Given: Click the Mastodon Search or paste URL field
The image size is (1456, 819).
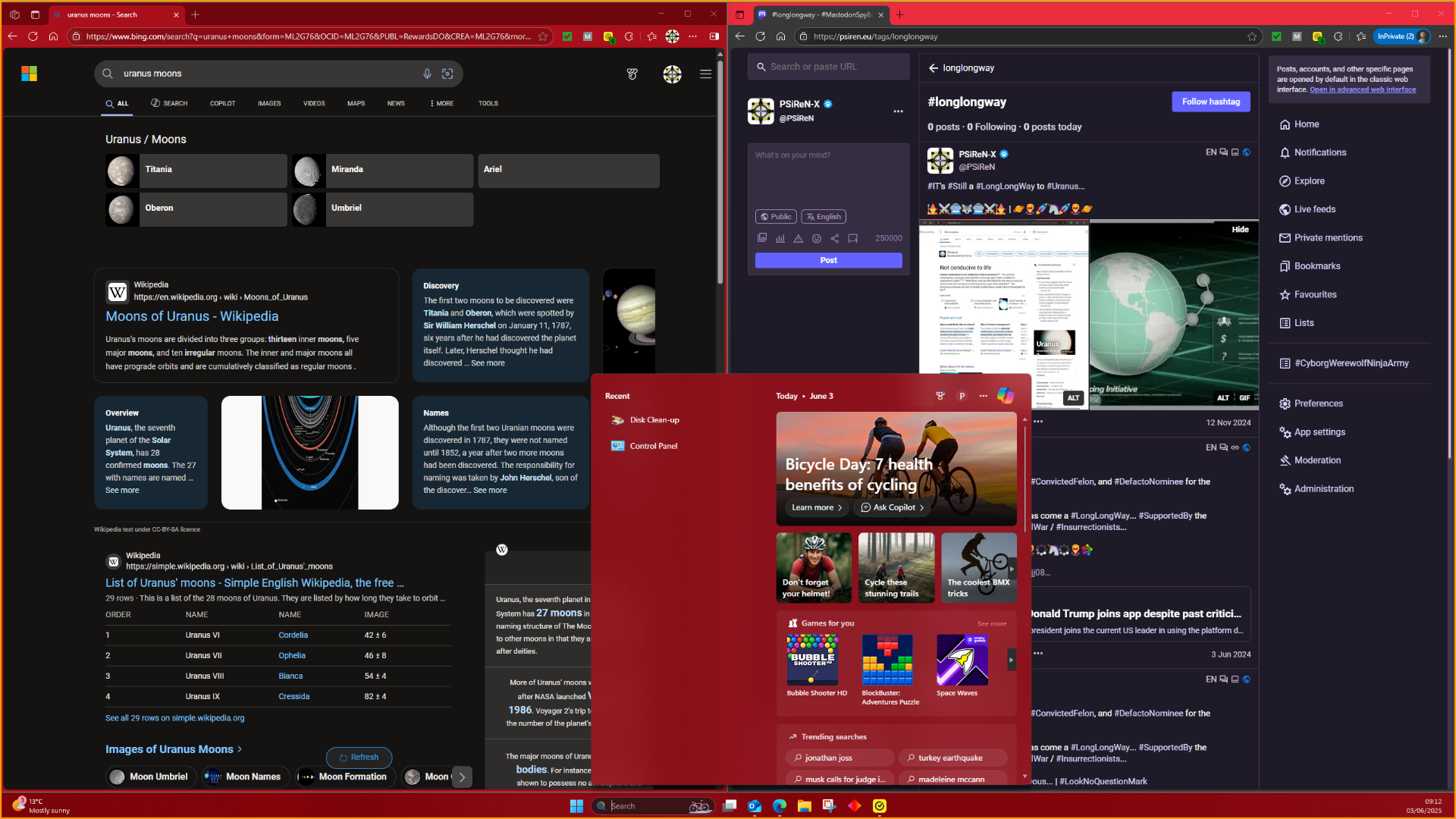Looking at the screenshot, I should (x=828, y=67).
